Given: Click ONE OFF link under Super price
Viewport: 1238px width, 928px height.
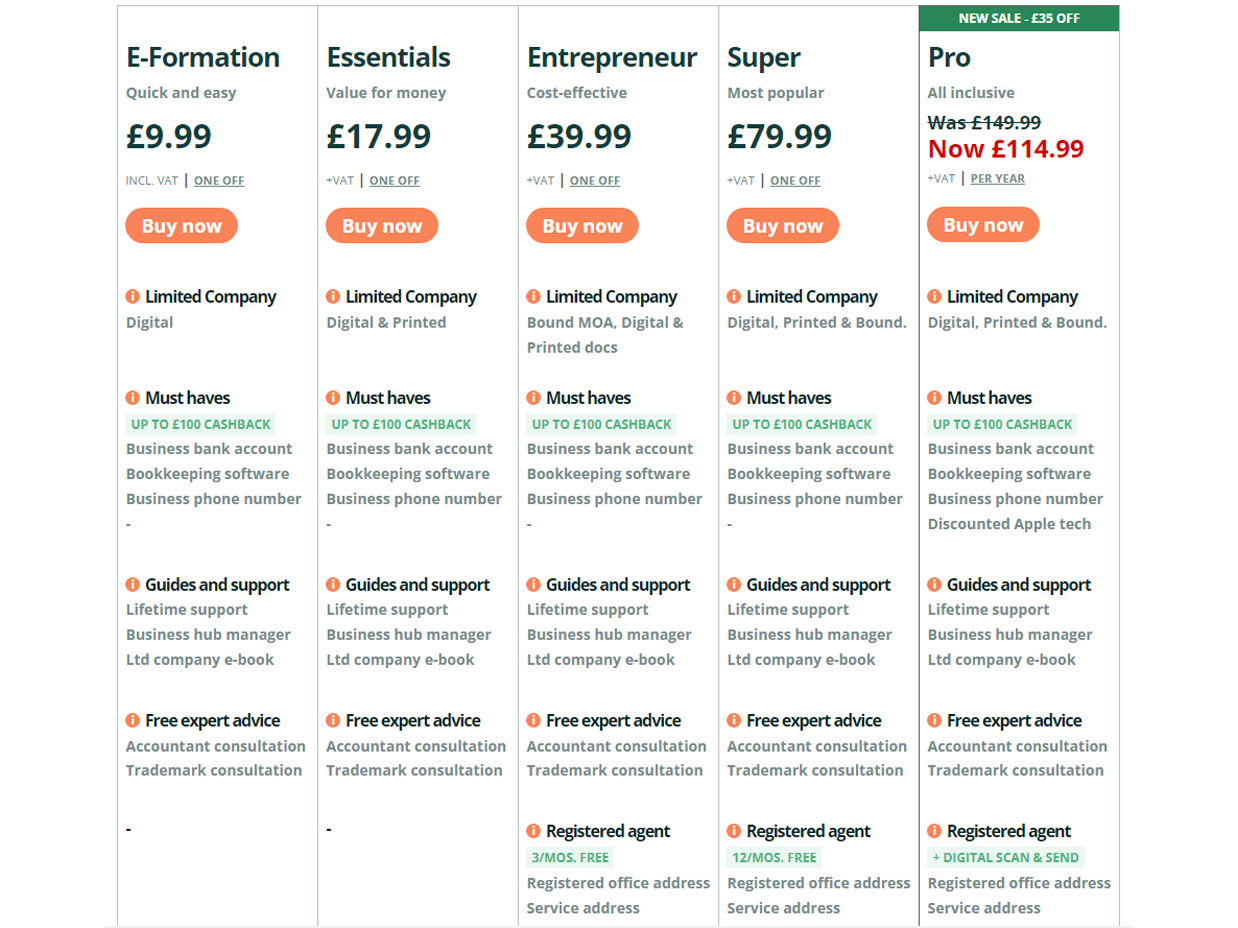Looking at the screenshot, I should (795, 181).
